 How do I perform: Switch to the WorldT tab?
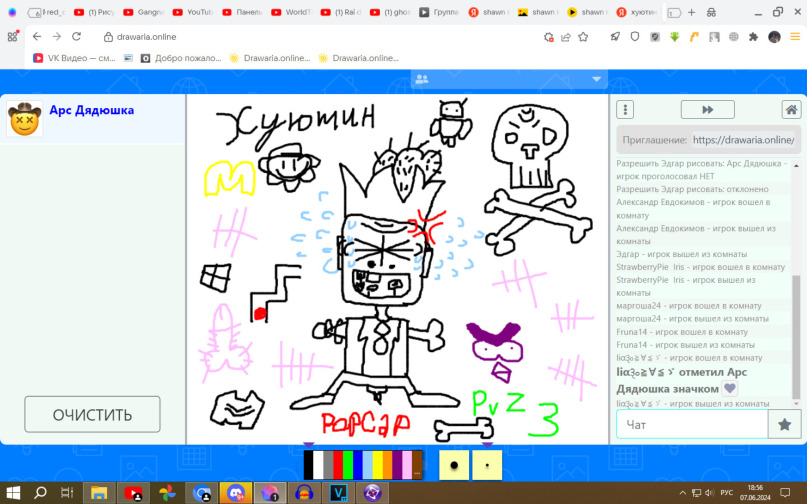(292, 12)
